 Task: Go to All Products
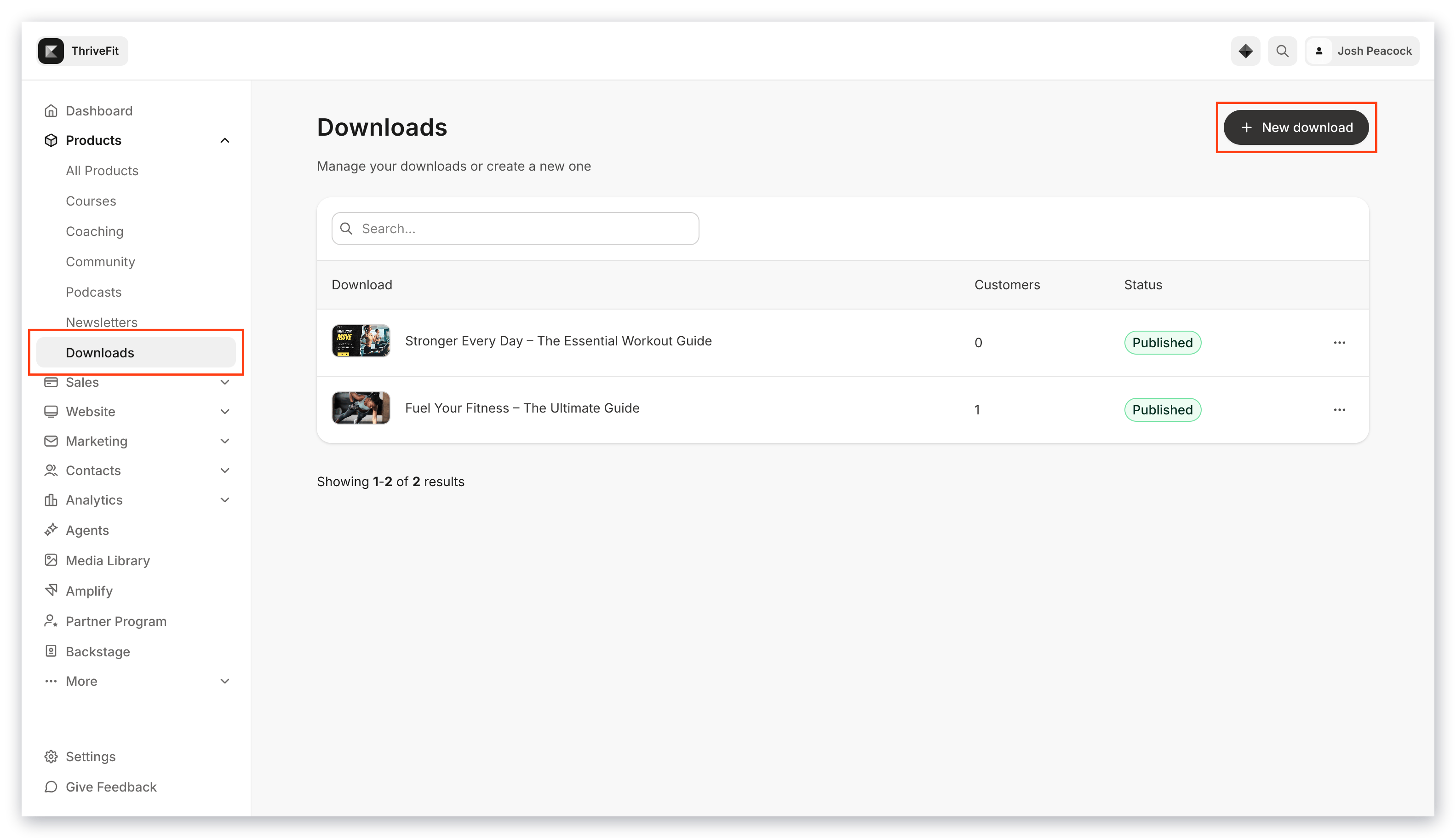pos(102,170)
